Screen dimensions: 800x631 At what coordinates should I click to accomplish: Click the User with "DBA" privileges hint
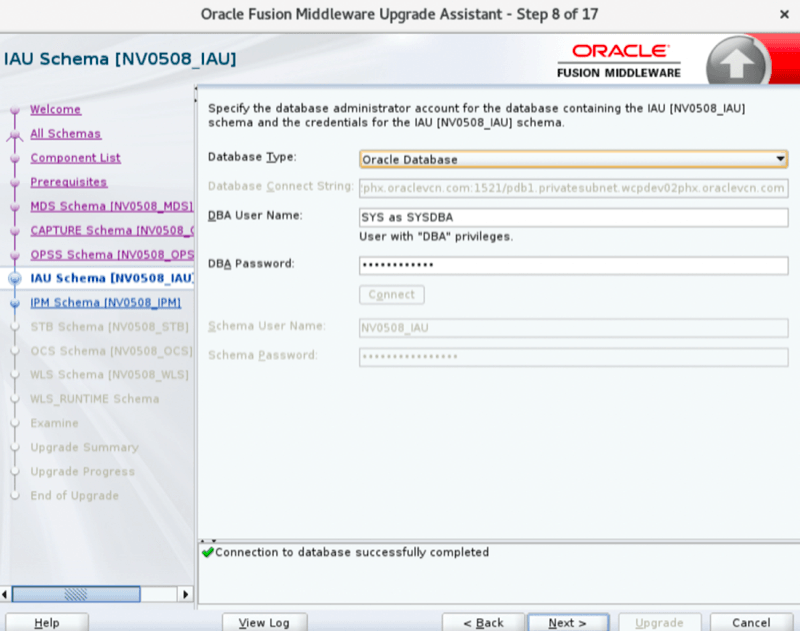point(436,237)
